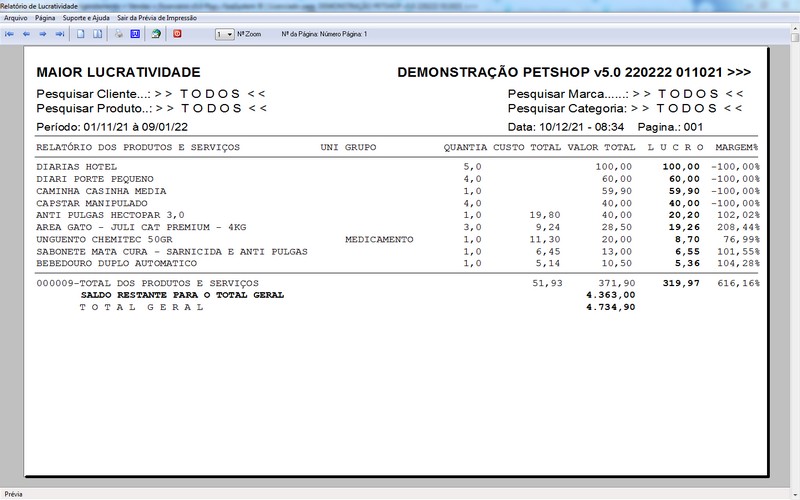Go to previous page arrow
Image resolution: width=800 pixels, height=500 pixels.
26,34
